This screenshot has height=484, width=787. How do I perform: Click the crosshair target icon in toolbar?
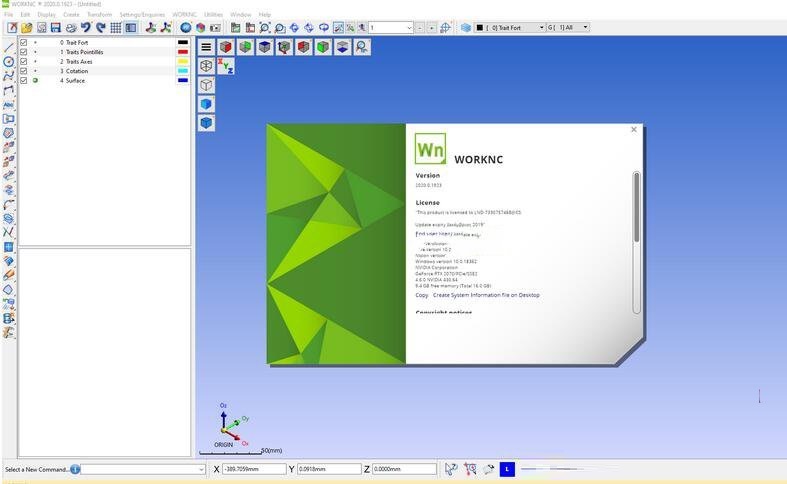coord(445,28)
